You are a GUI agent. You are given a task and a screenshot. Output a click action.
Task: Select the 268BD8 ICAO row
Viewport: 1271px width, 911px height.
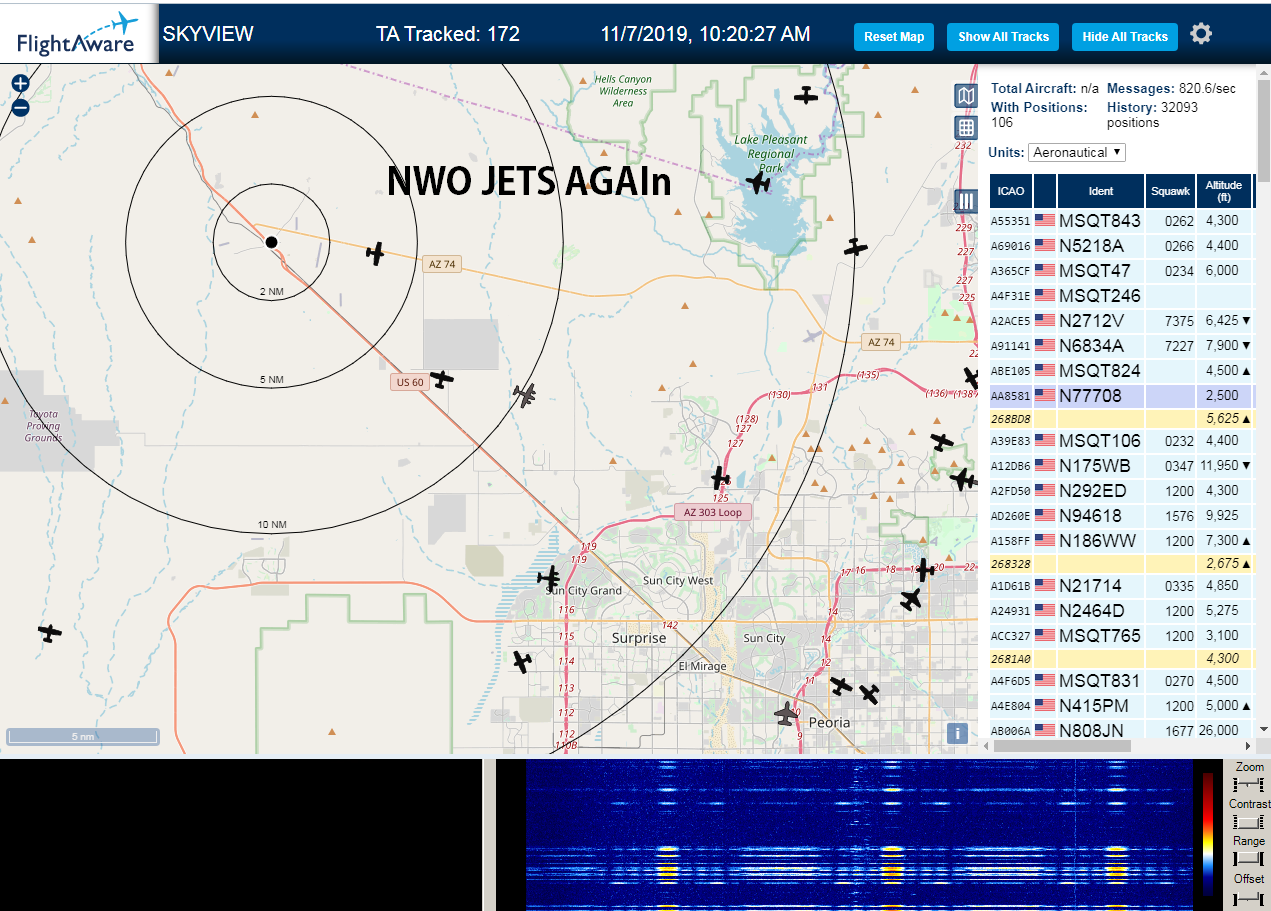[1121, 418]
